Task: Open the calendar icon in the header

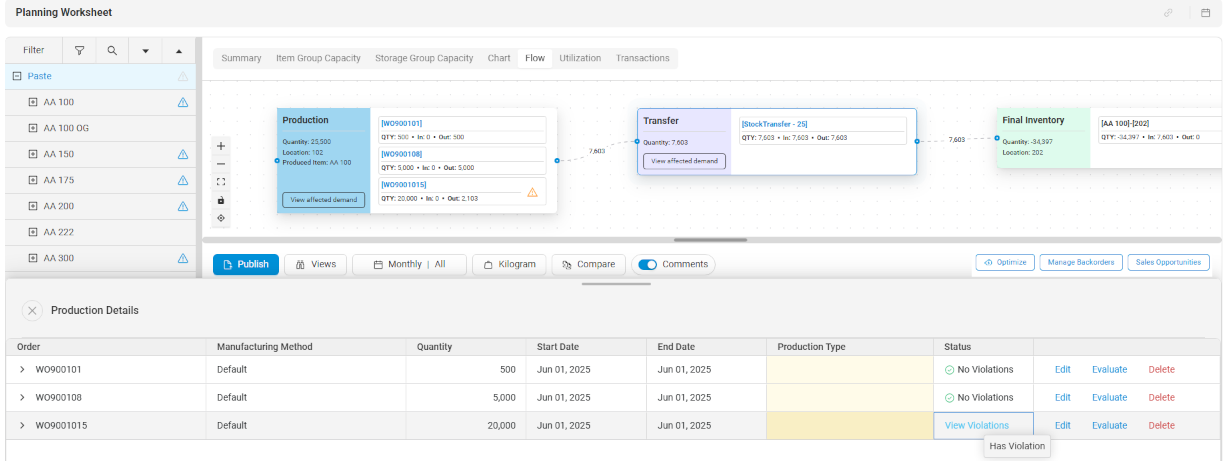Action: pos(1205,13)
